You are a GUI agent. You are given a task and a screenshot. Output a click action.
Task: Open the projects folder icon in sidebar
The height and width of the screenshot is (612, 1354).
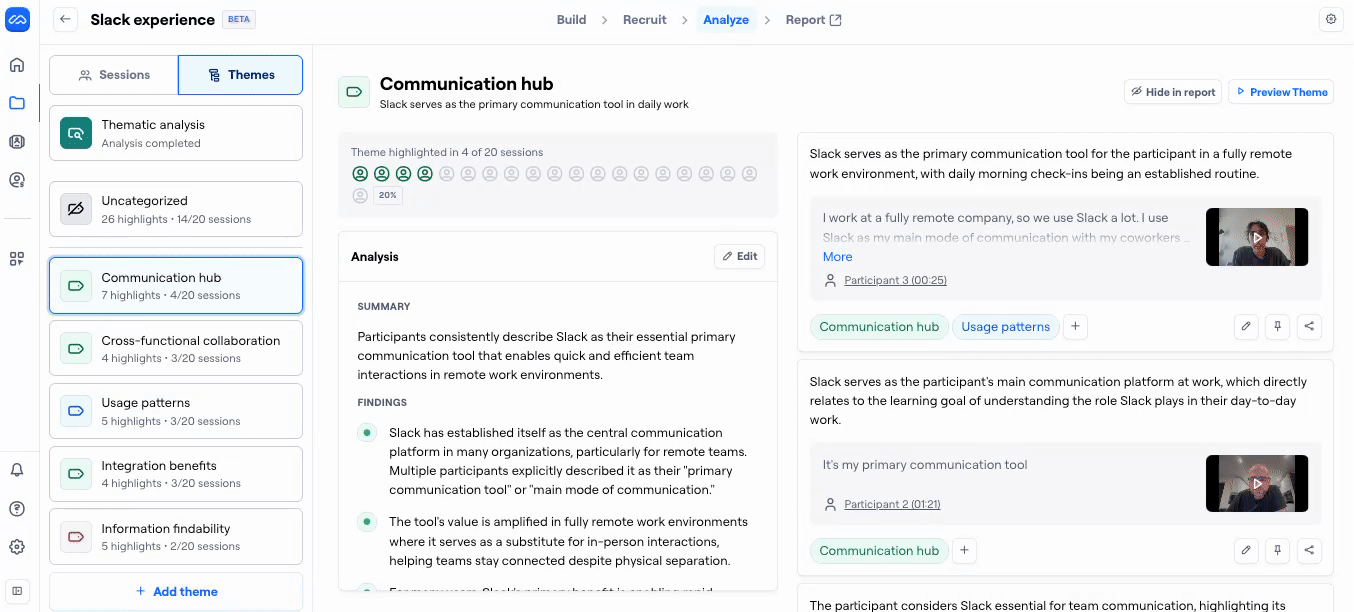(x=17, y=103)
